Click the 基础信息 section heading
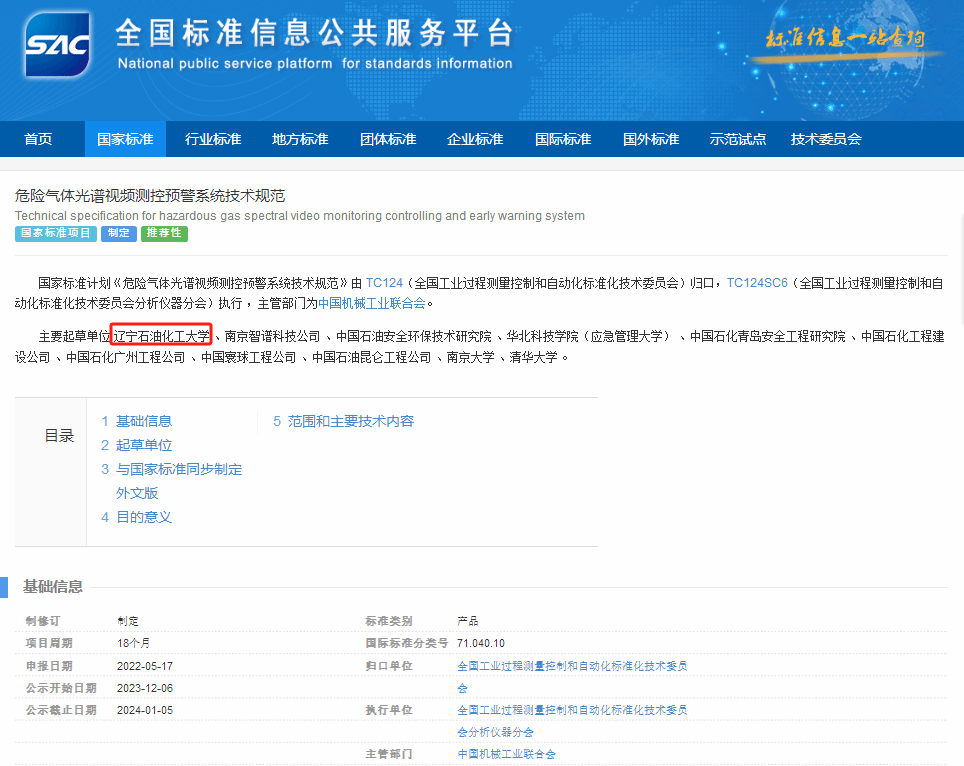 [53, 586]
